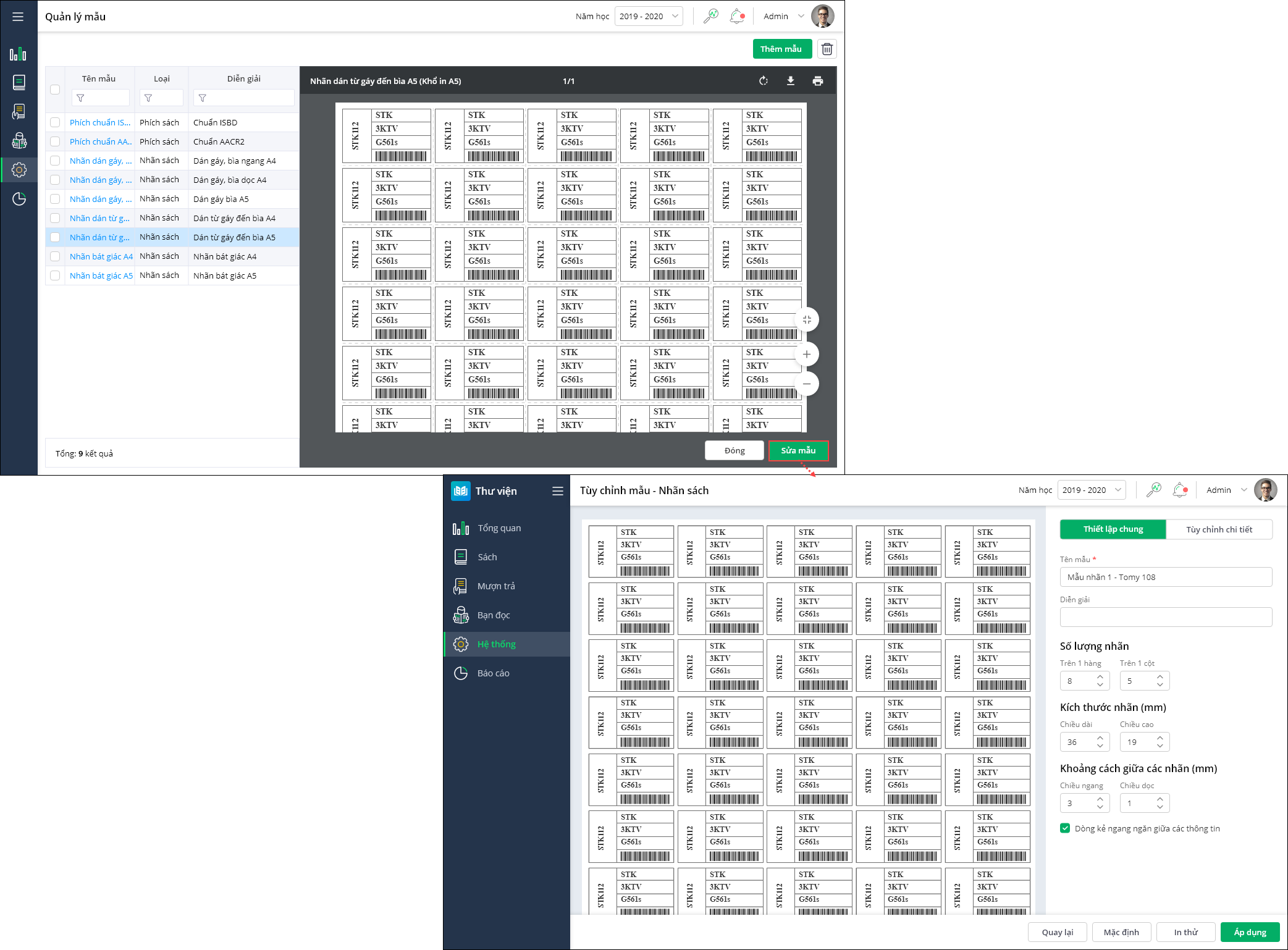The height and width of the screenshot is (950, 1288).
Task: Open the Năm học 2019 - 2020 dropdown
Action: pos(648,16)
